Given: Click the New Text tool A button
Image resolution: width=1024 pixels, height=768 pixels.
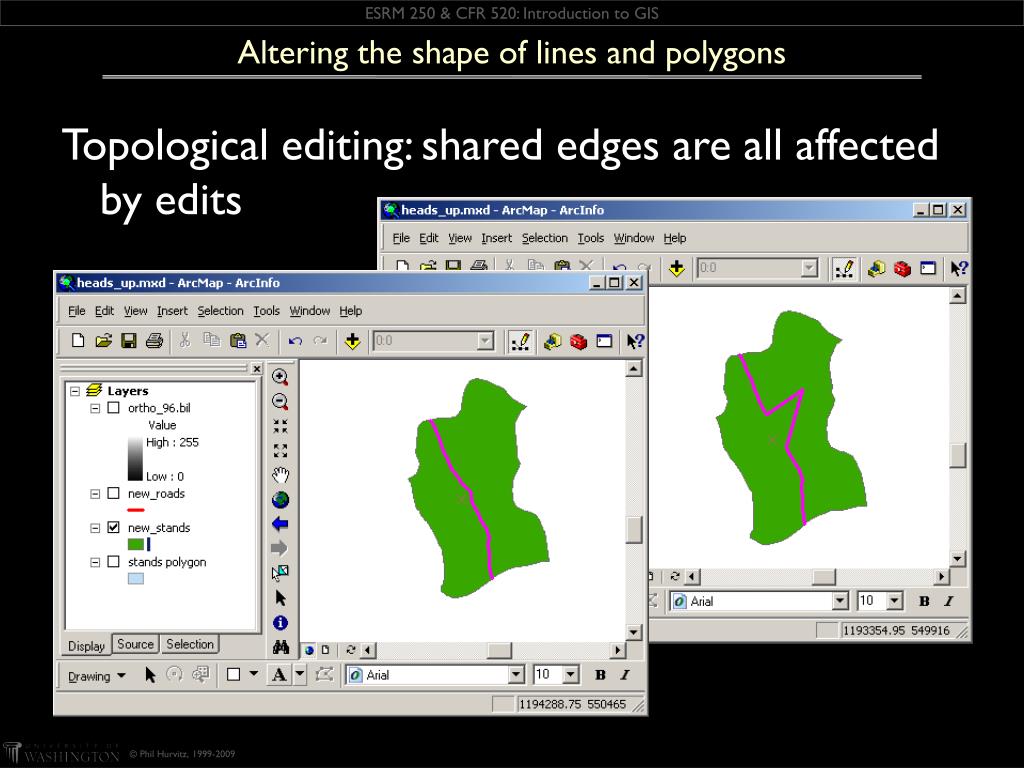Looking at the screenshot, I should [279, 675].
